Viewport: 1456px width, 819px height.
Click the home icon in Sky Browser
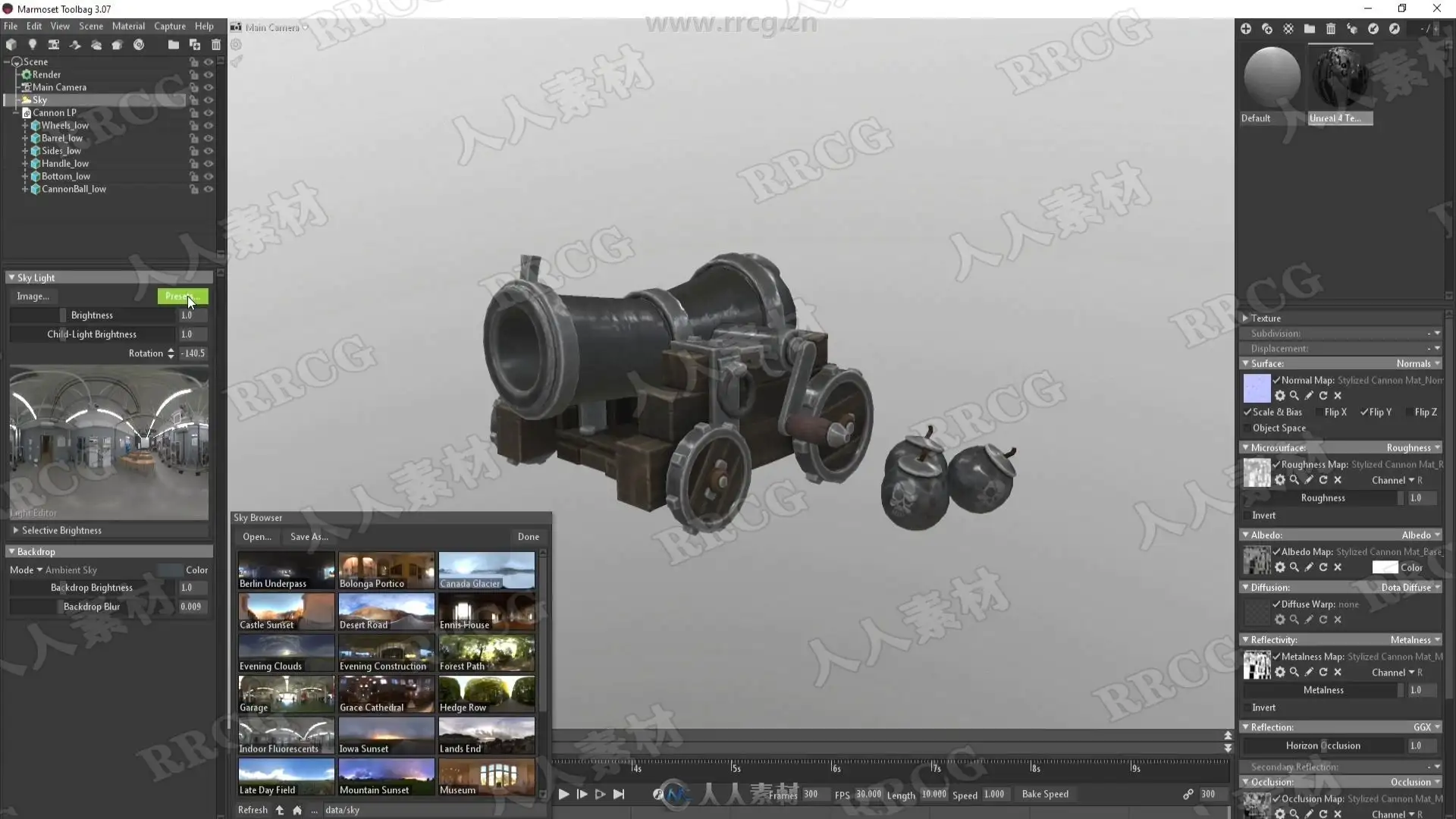click(297, 811)
